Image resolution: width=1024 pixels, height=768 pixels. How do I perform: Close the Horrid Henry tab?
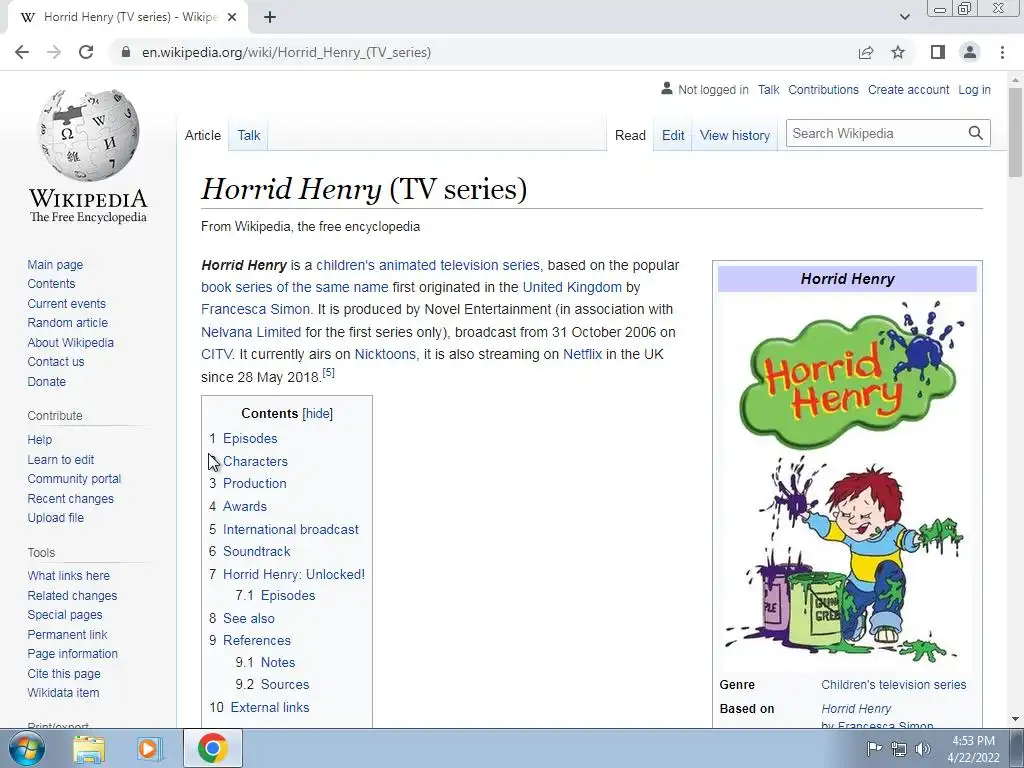[x=232, y=17]
